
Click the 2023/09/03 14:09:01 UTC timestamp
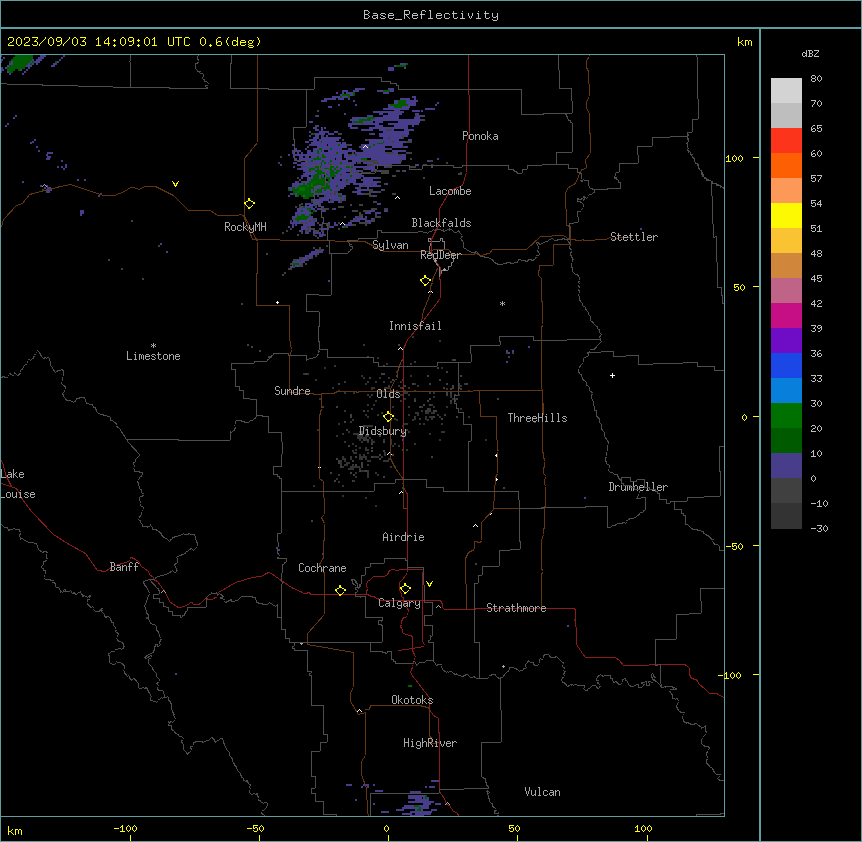100,42
